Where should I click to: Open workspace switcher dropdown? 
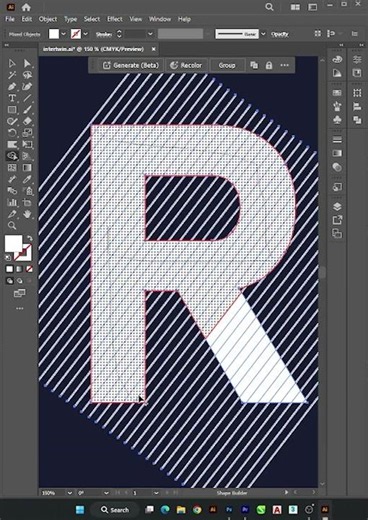coord(312,7)
